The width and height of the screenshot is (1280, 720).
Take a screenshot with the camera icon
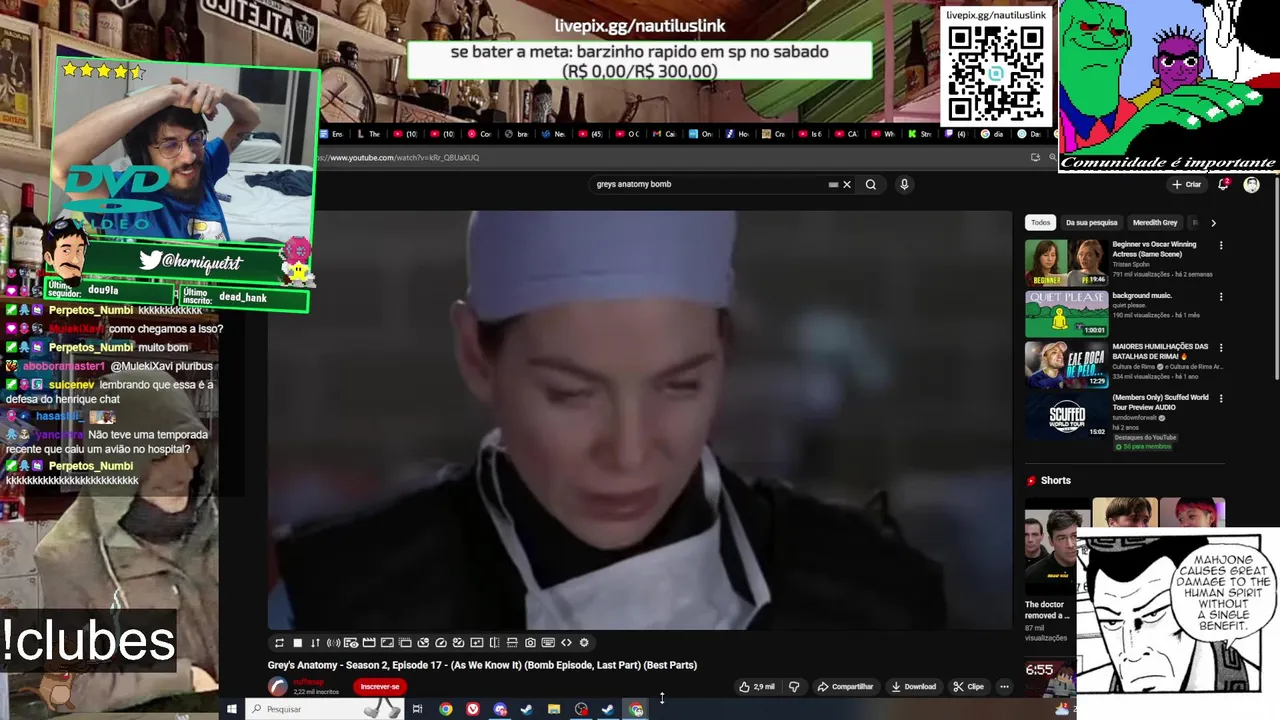(530, 643)
